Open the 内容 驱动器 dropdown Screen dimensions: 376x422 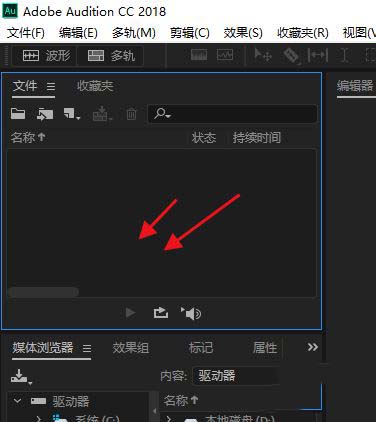coord(236,376)
